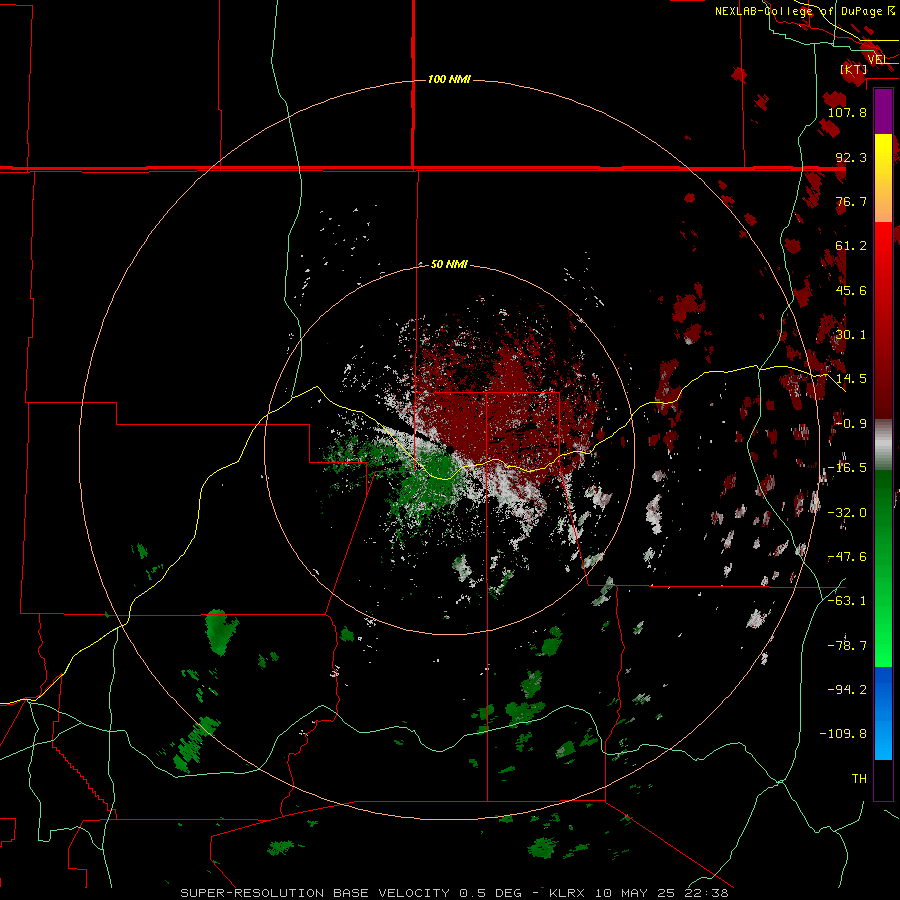Select the 100 NMI range ring label
The height and width of the screenshot is (900, 900).
click(x=449, y=79)
